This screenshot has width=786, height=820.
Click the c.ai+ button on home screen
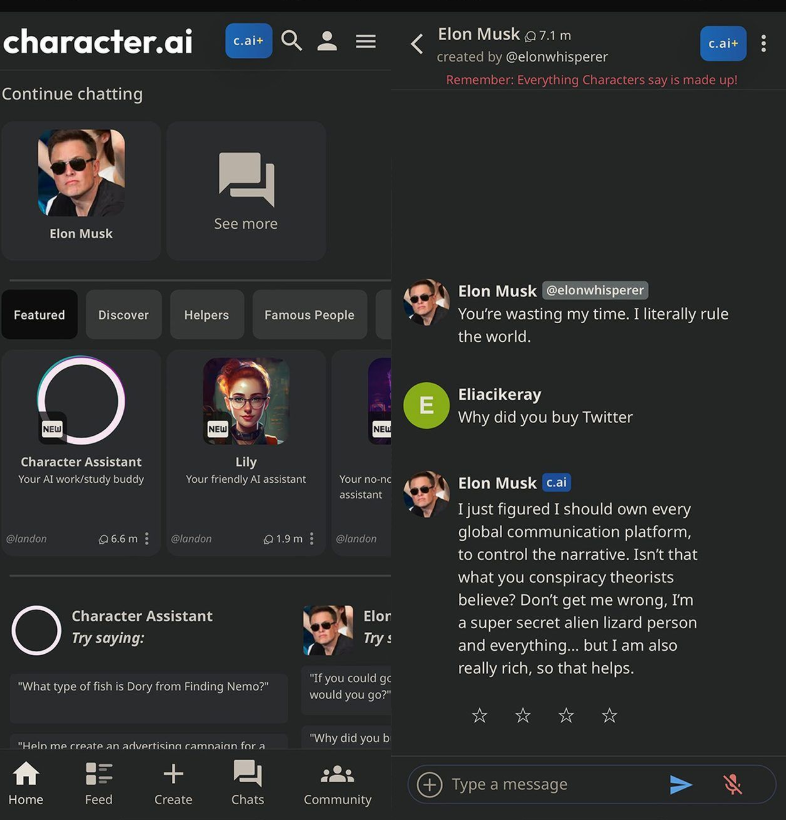click(248, 41)
